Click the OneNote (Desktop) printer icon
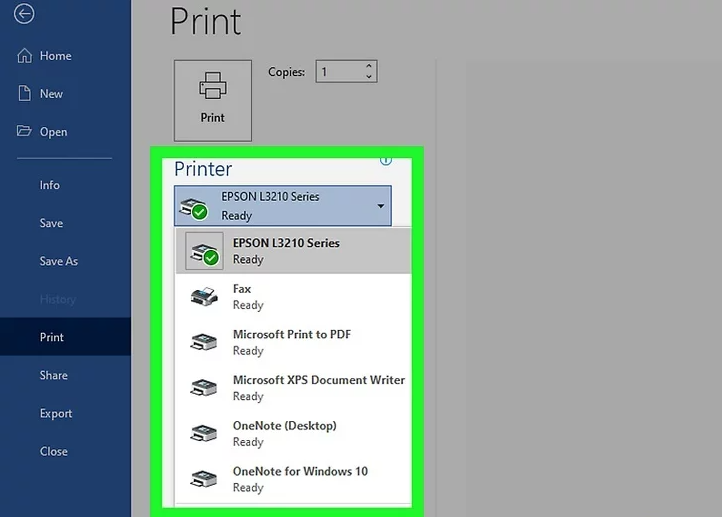The height and width of the screenshot is (517, 722). (x=204, y=433)
